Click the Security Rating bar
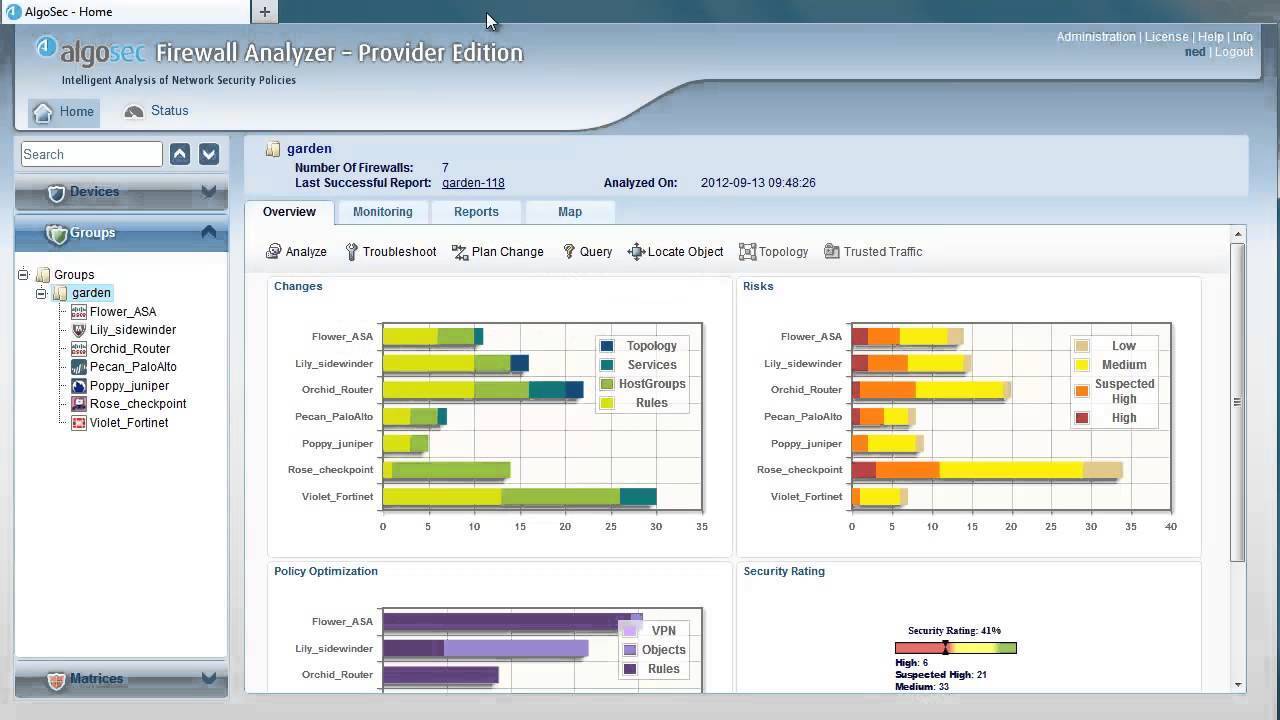 (x=956, y=648)
